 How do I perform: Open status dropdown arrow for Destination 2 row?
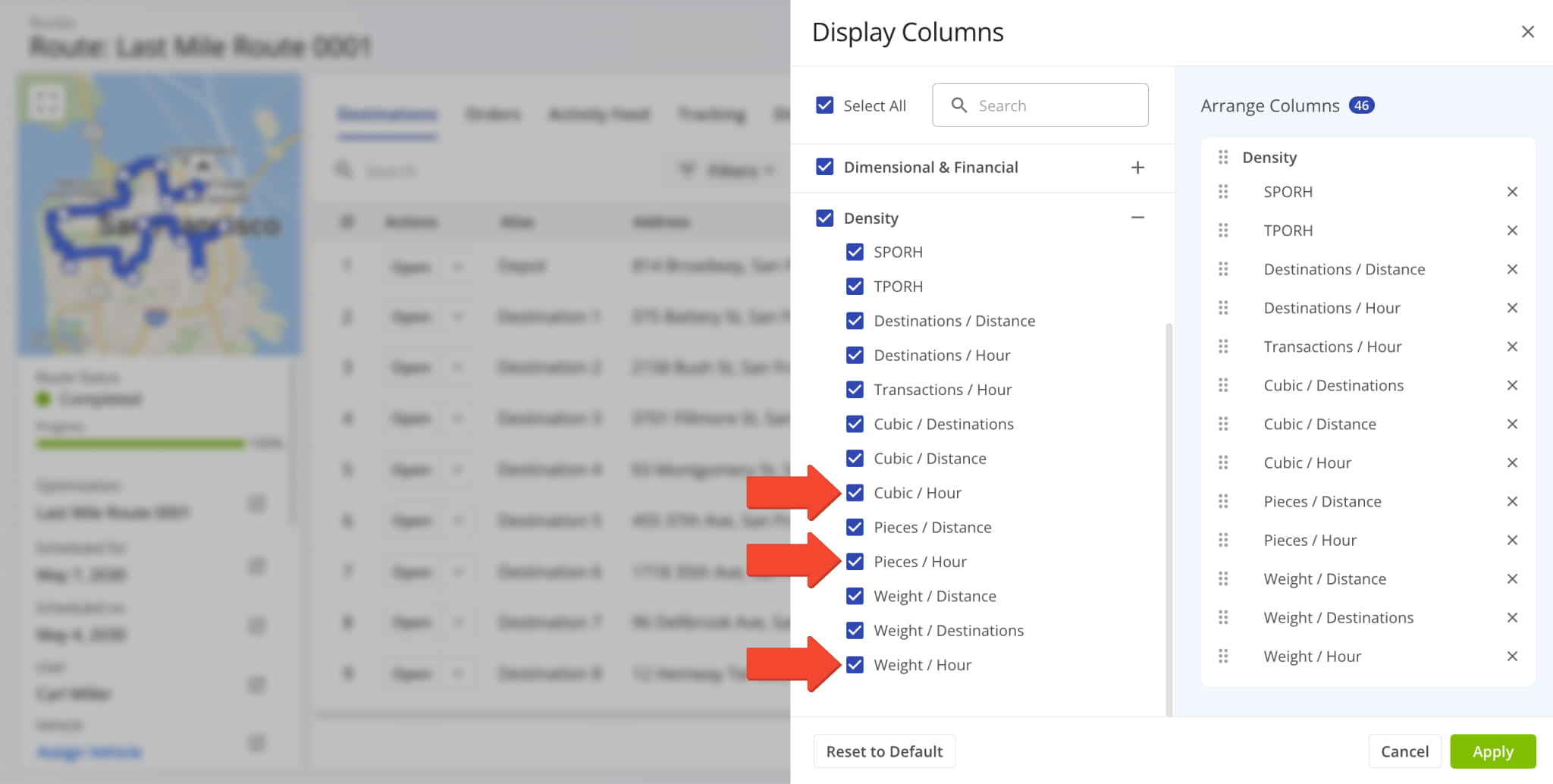tap(457, 368)
